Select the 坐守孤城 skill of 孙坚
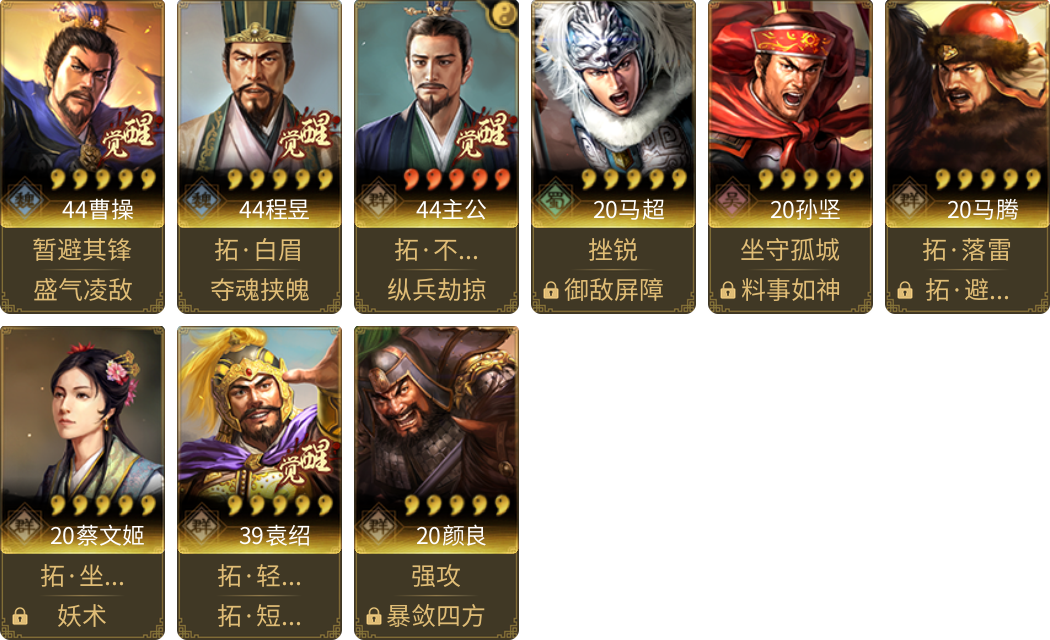 click(790, 250)
